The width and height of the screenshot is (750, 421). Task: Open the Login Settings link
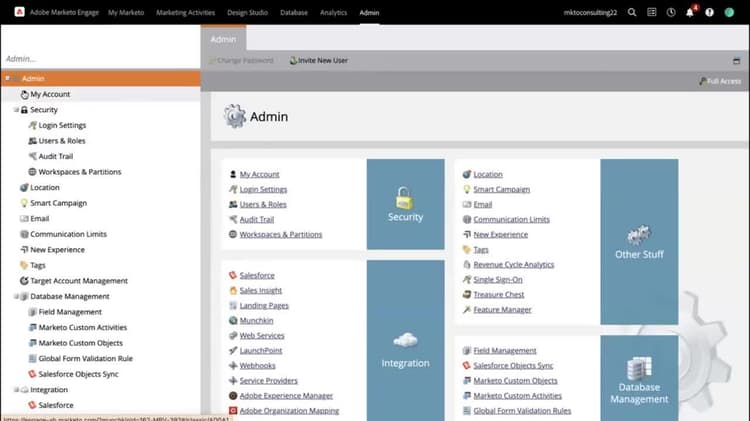pyautogui.click(x=263, y=189)
